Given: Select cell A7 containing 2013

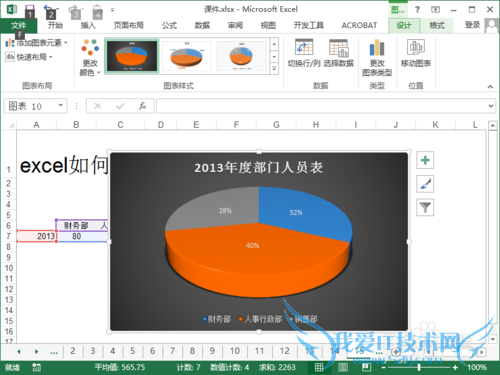Looking at the screenshot, I should coord(37,236).
